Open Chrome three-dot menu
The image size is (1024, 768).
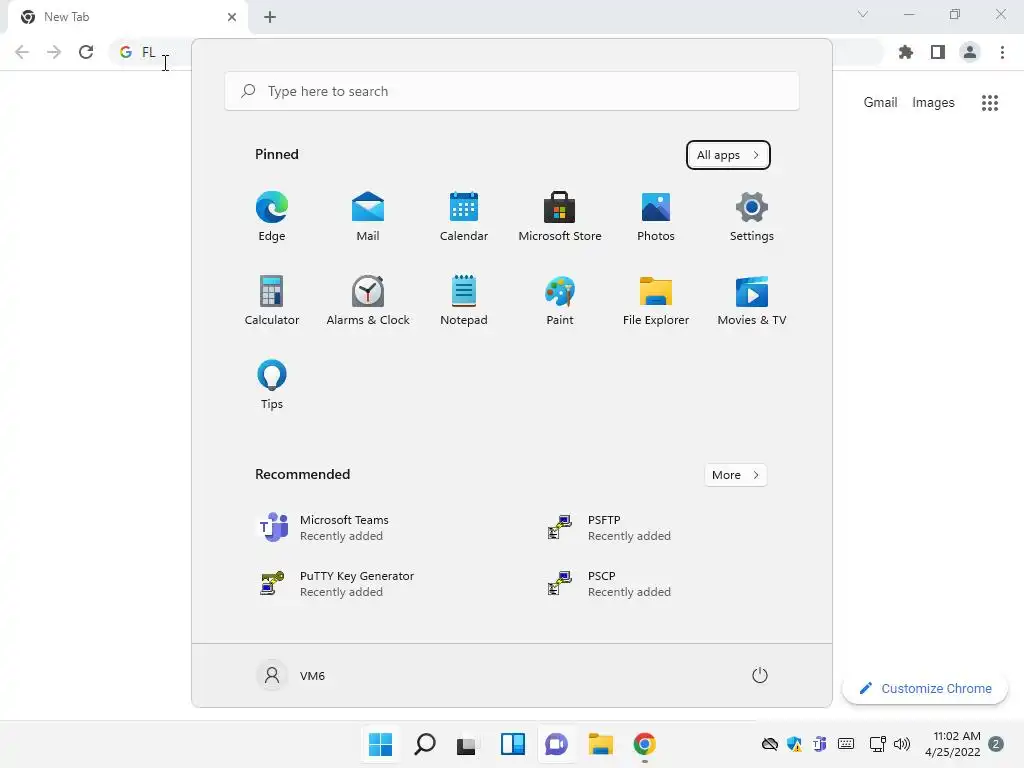click(x=1002, y=52)
